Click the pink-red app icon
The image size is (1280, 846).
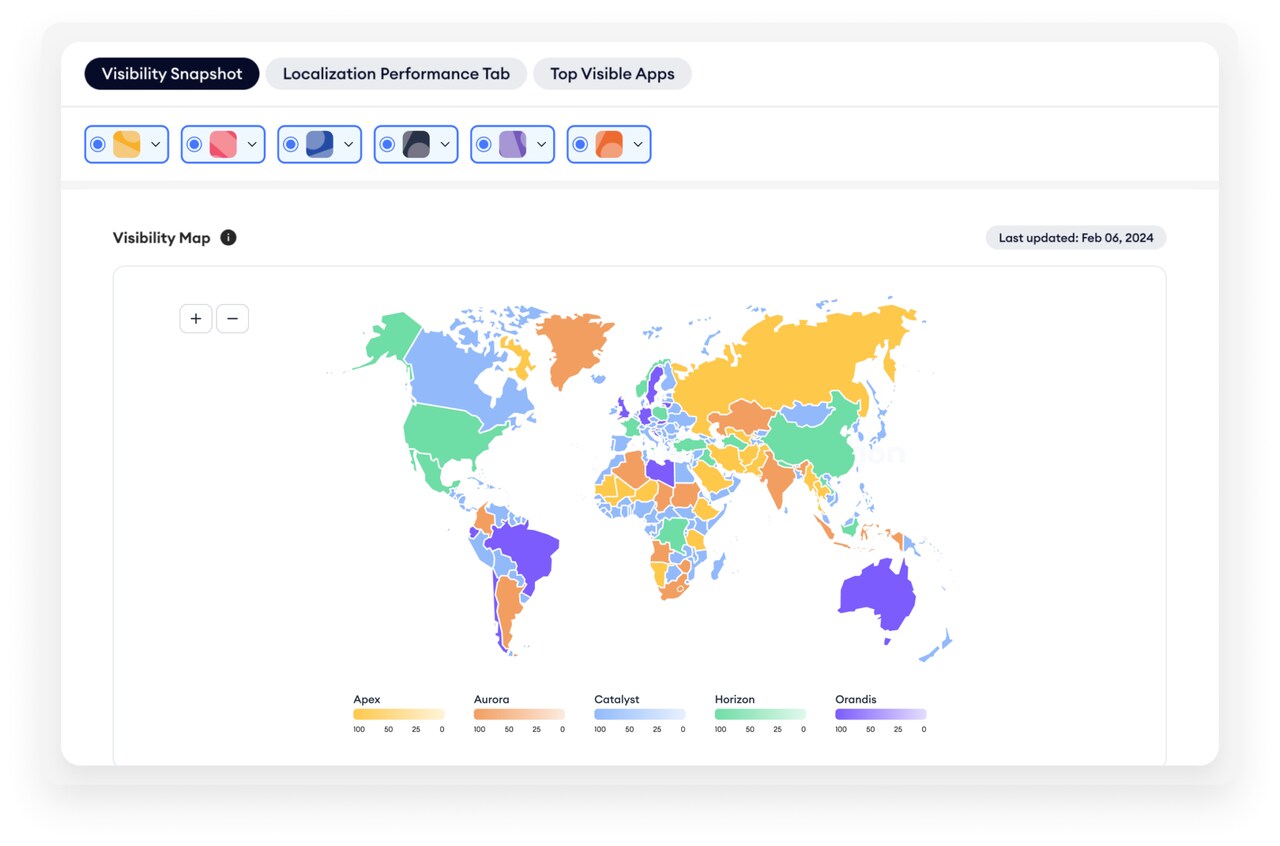223,144
